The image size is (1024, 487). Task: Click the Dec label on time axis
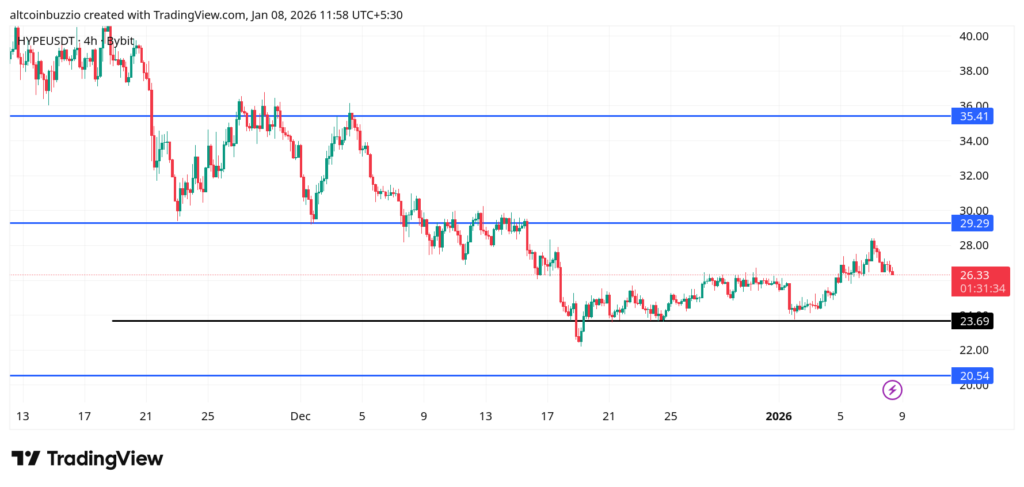pos(300,415)
